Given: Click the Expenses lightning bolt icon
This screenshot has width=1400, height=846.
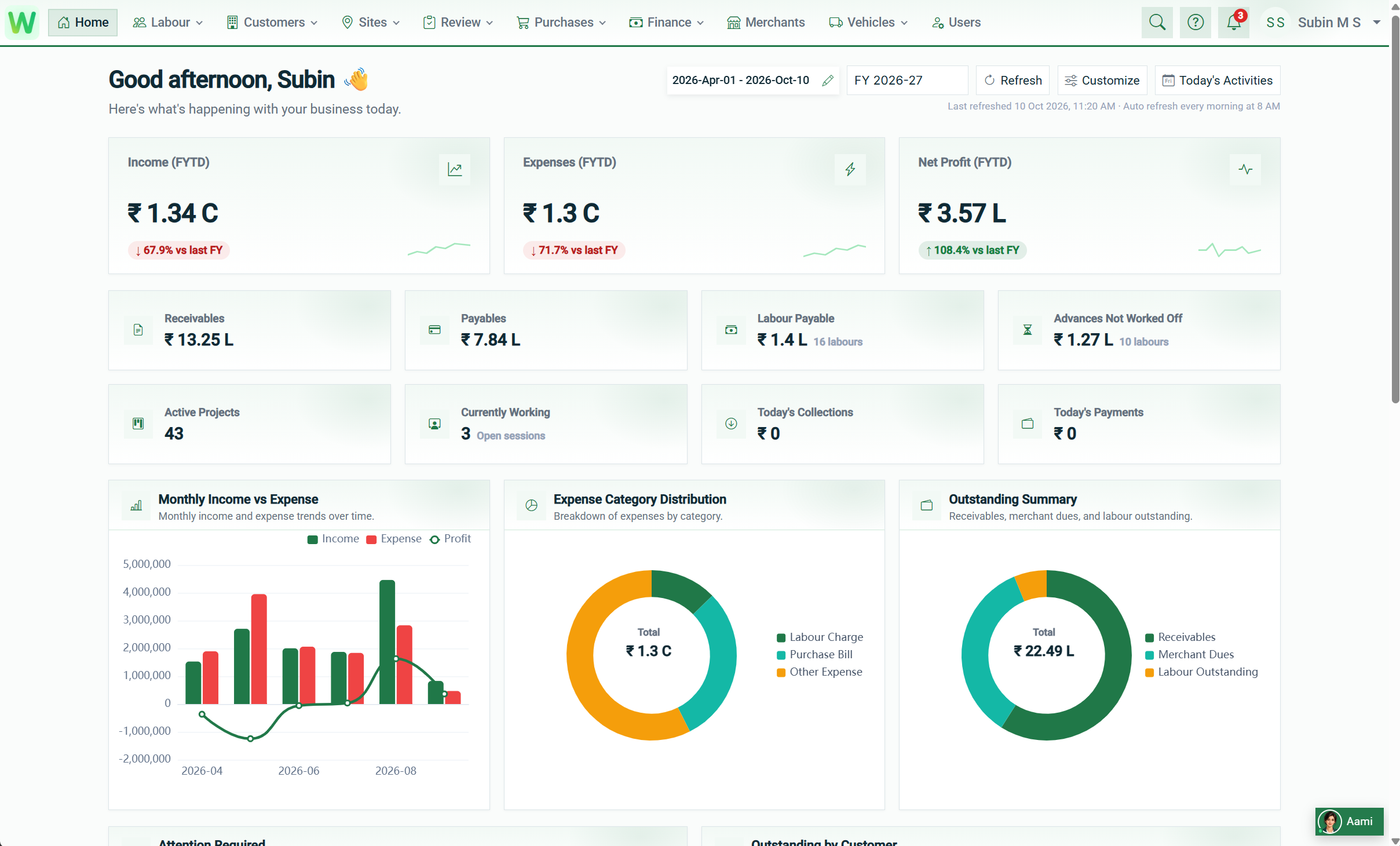Looking at the screenshot, I should 850,169.
